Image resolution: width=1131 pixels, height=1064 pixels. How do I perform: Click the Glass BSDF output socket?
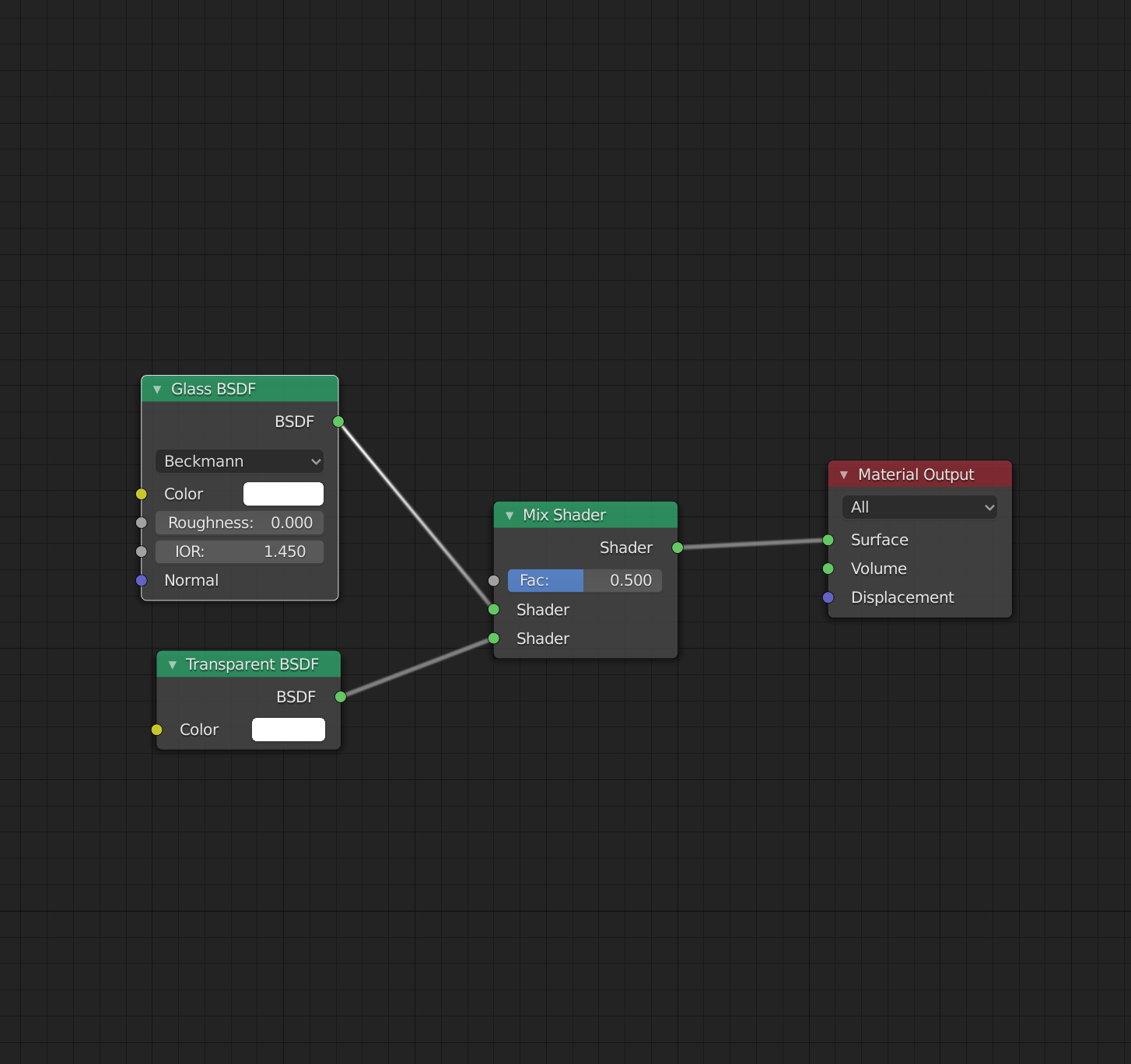point(338,422)
